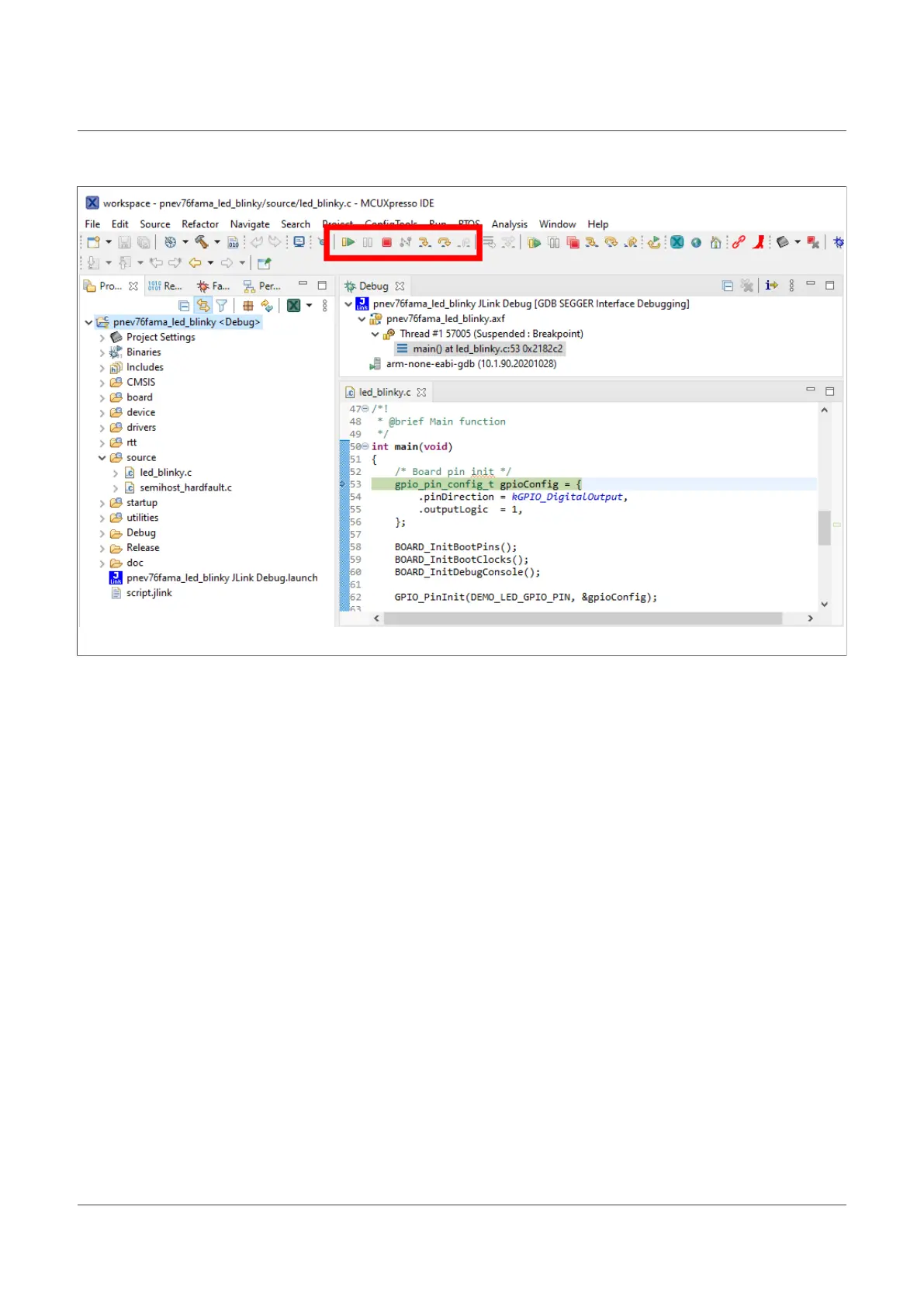Screen dimensions: 924x1307
Task: Open dropdown next to green X in Project Explorer
Action: click(x=309, y=306)
